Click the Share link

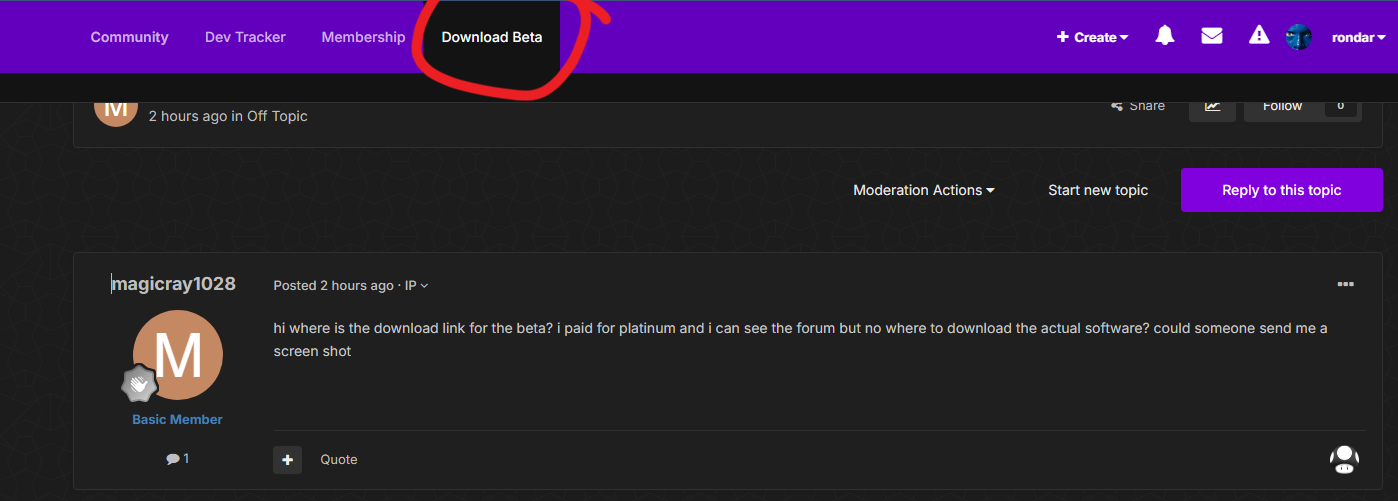(x=1138, y=105)
